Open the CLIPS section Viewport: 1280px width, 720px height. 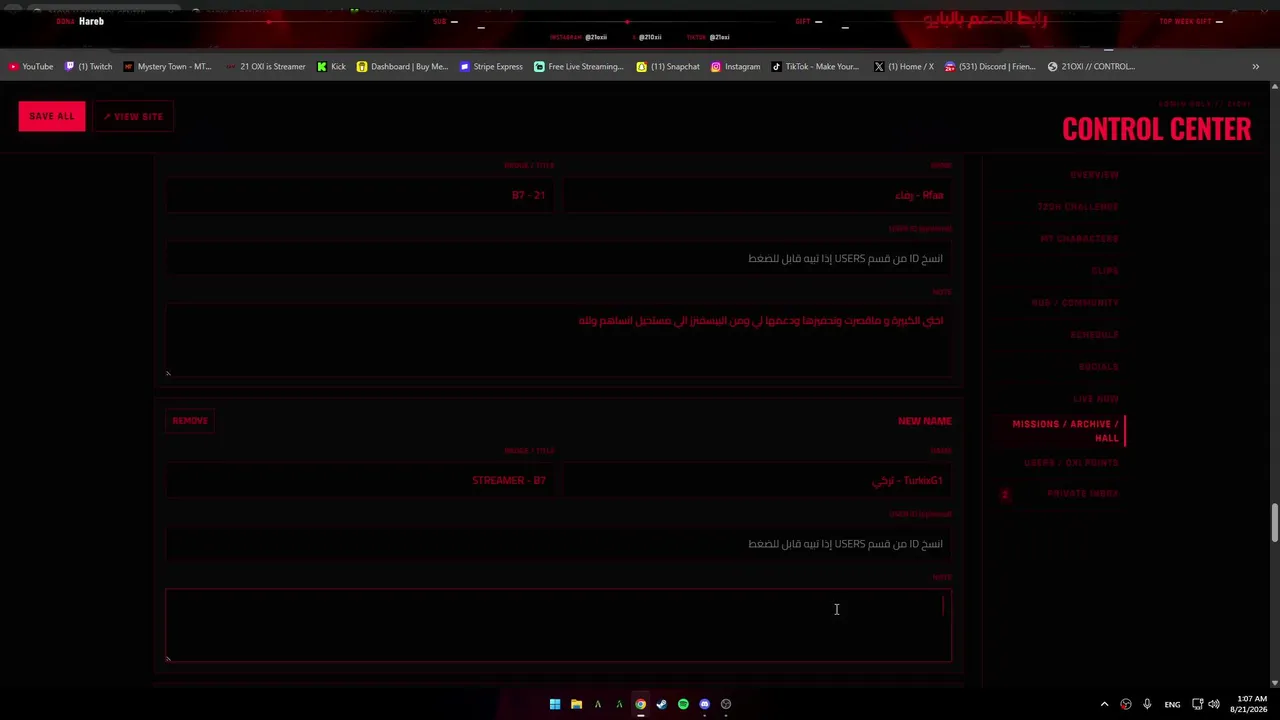(1105, 271)
